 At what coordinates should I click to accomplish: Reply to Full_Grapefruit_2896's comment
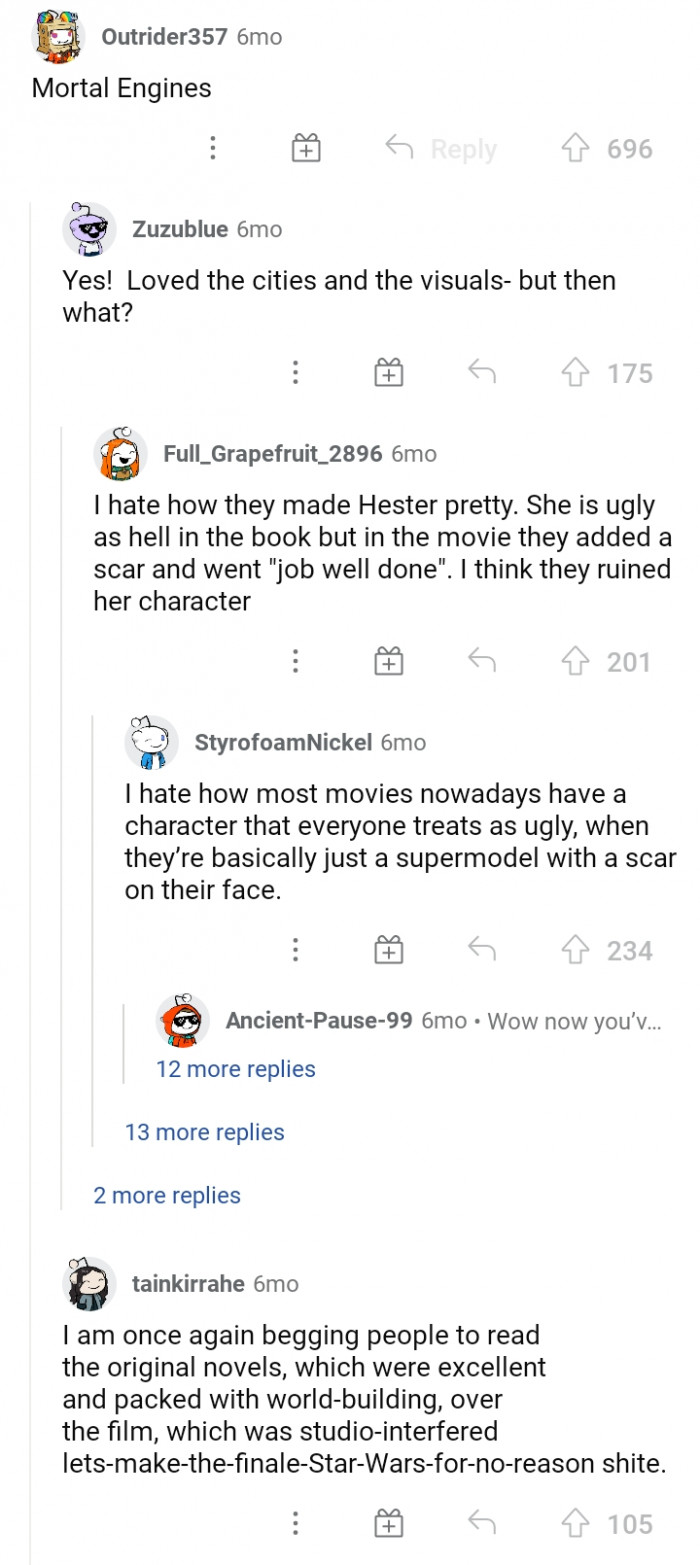pos(482,660)
